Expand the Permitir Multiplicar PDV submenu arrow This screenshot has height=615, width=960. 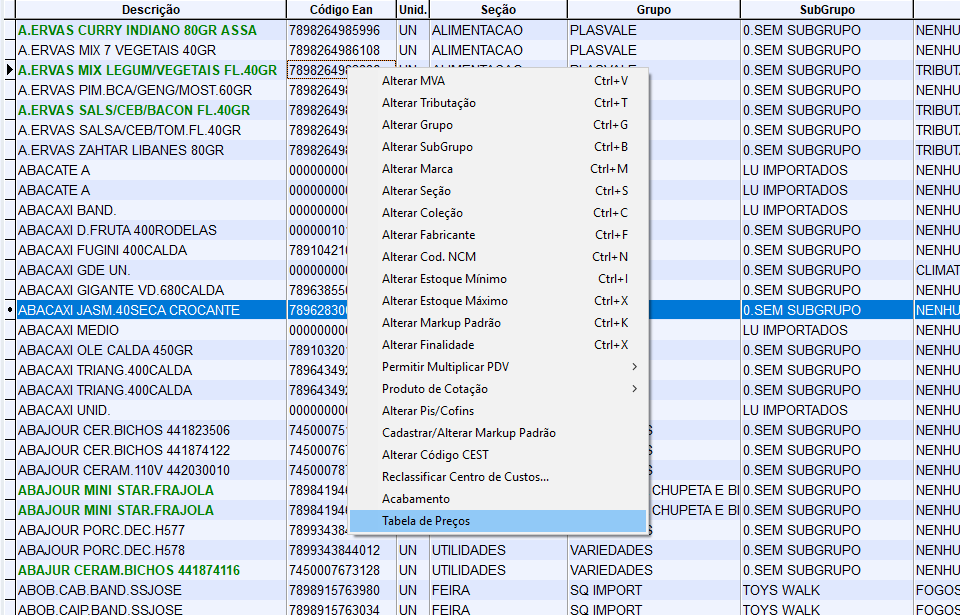point(634,367)
